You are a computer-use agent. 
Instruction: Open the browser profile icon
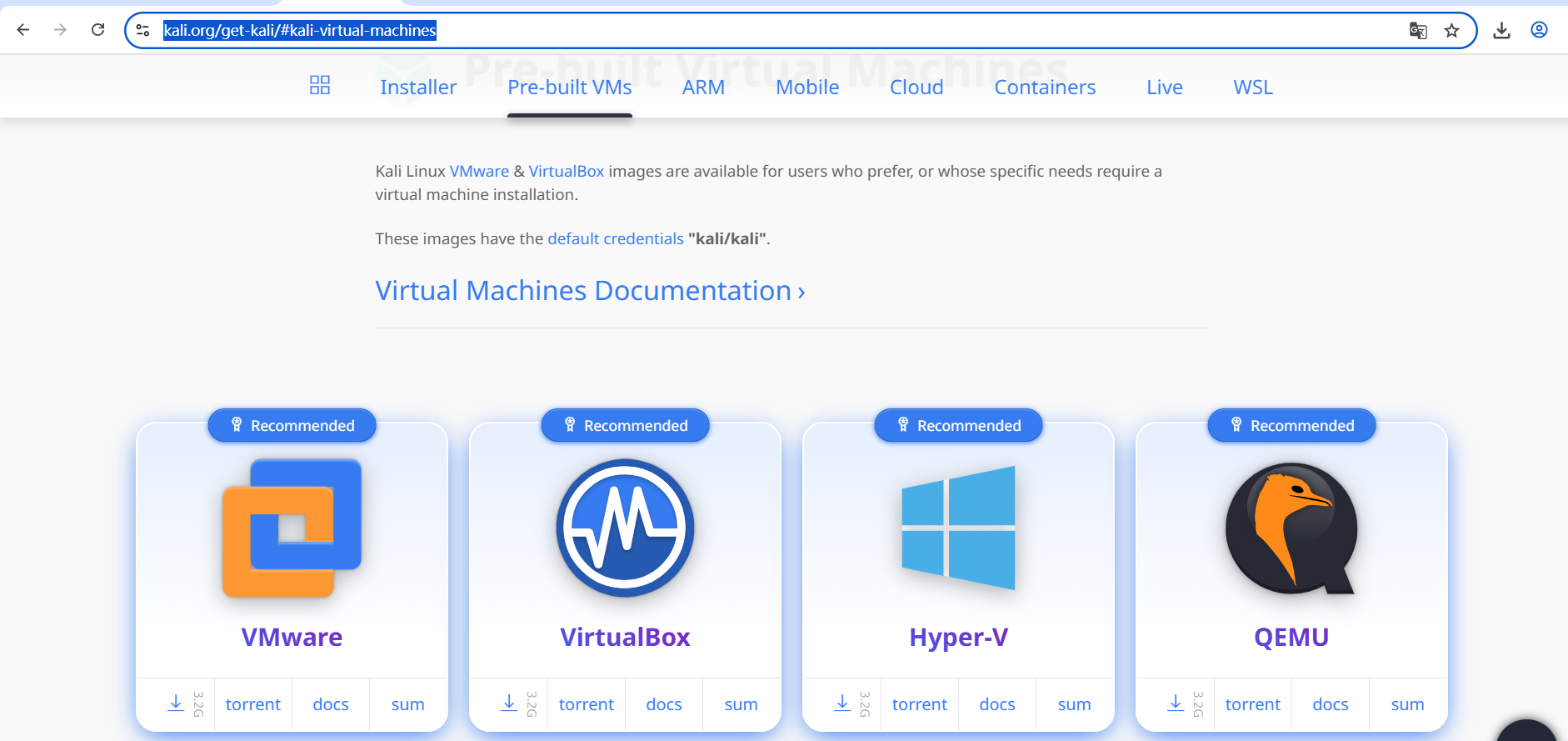[x=1539, y=30]
